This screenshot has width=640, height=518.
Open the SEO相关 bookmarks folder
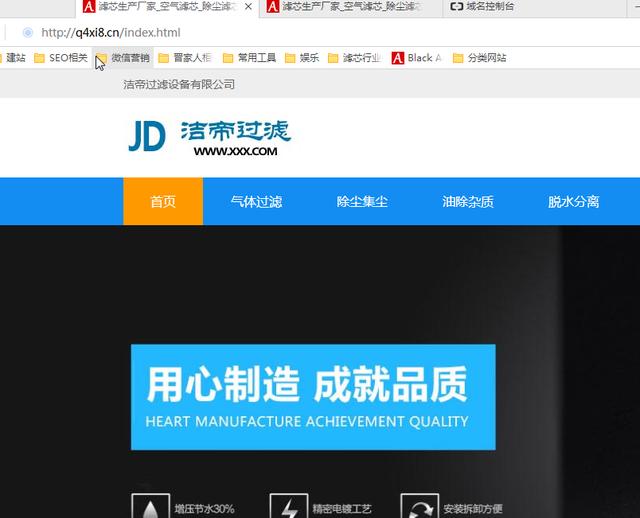(x=61, y=58)
